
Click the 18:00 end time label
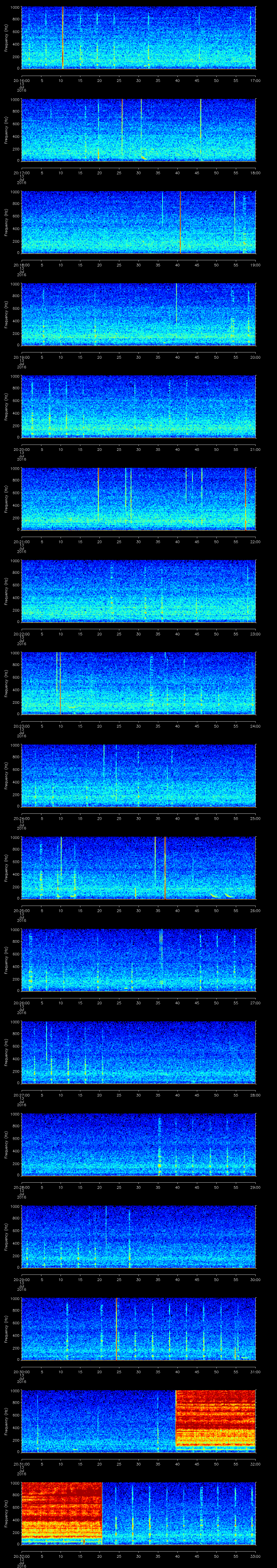pos(256,173)
